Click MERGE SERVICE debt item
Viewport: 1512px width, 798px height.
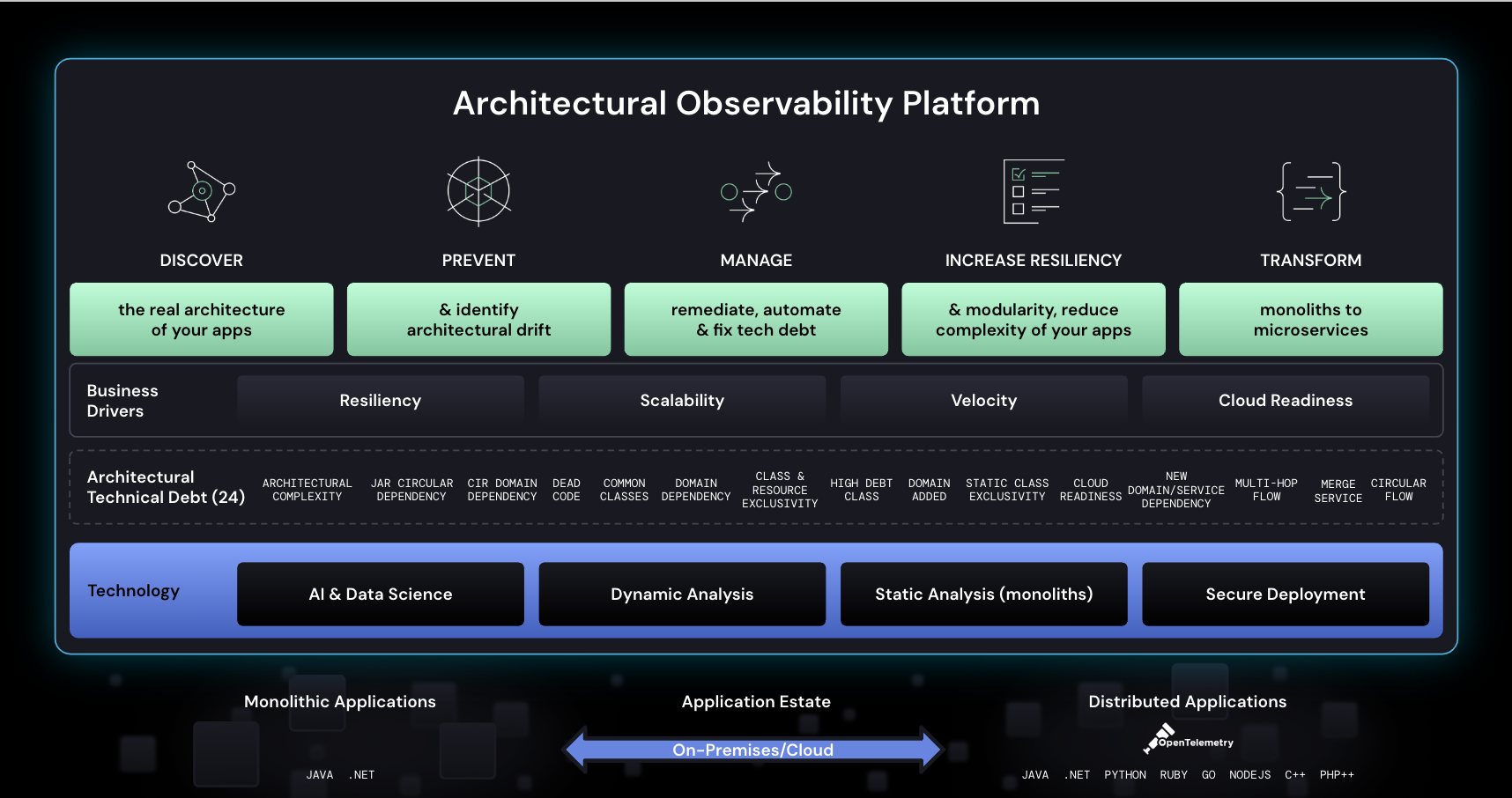tap(1338, 491)
